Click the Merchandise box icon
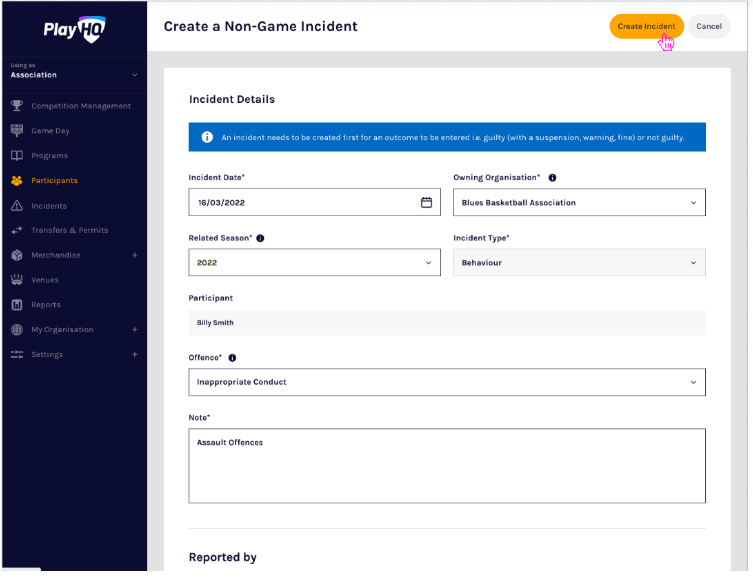This screenshot has width=753, height=577. pyautogui.click(x=17, y=255)
